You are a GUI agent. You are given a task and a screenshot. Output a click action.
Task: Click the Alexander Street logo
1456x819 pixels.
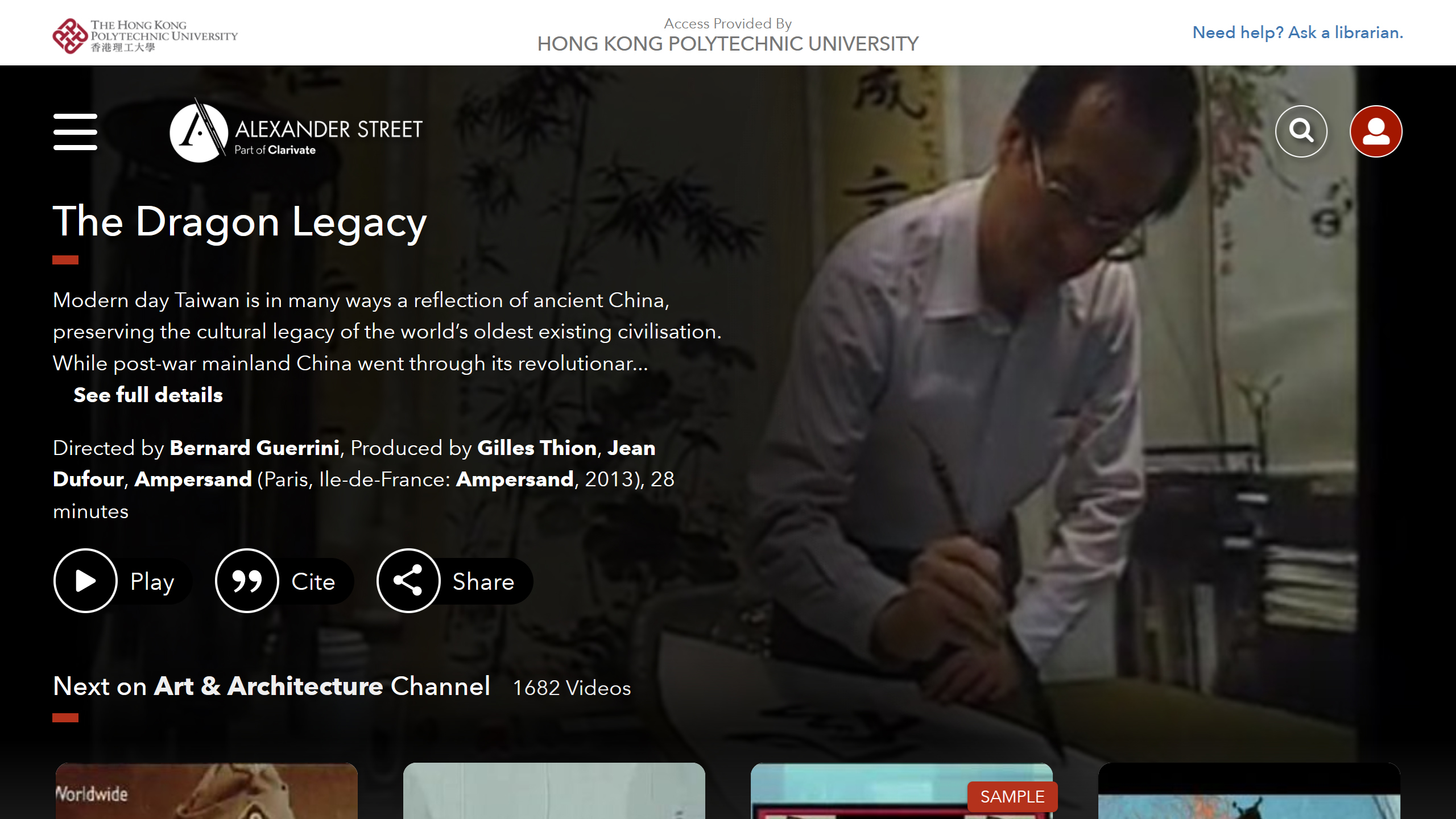coord(296,131)
